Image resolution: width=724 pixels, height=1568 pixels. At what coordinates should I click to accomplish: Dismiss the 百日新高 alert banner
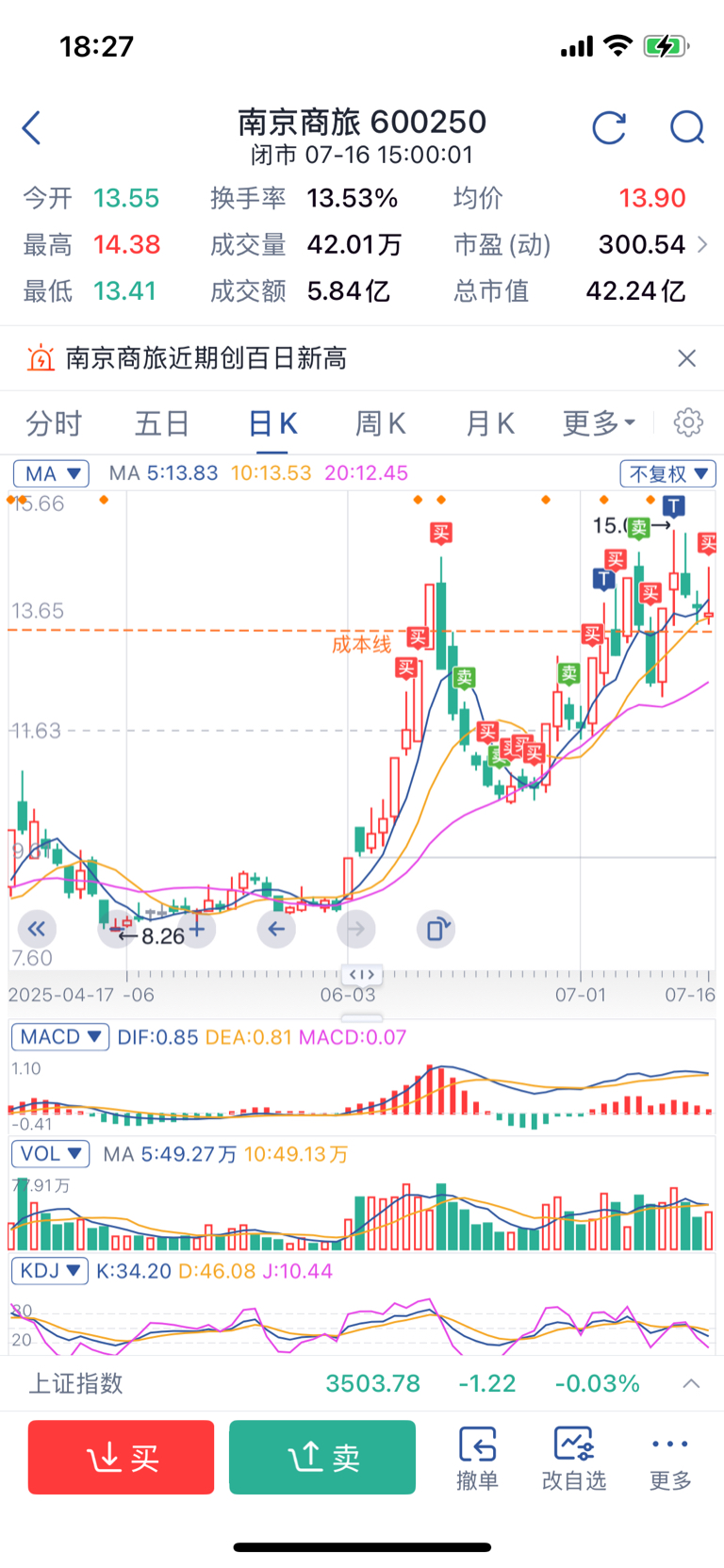pyautogui.click(x=686, y=358)
